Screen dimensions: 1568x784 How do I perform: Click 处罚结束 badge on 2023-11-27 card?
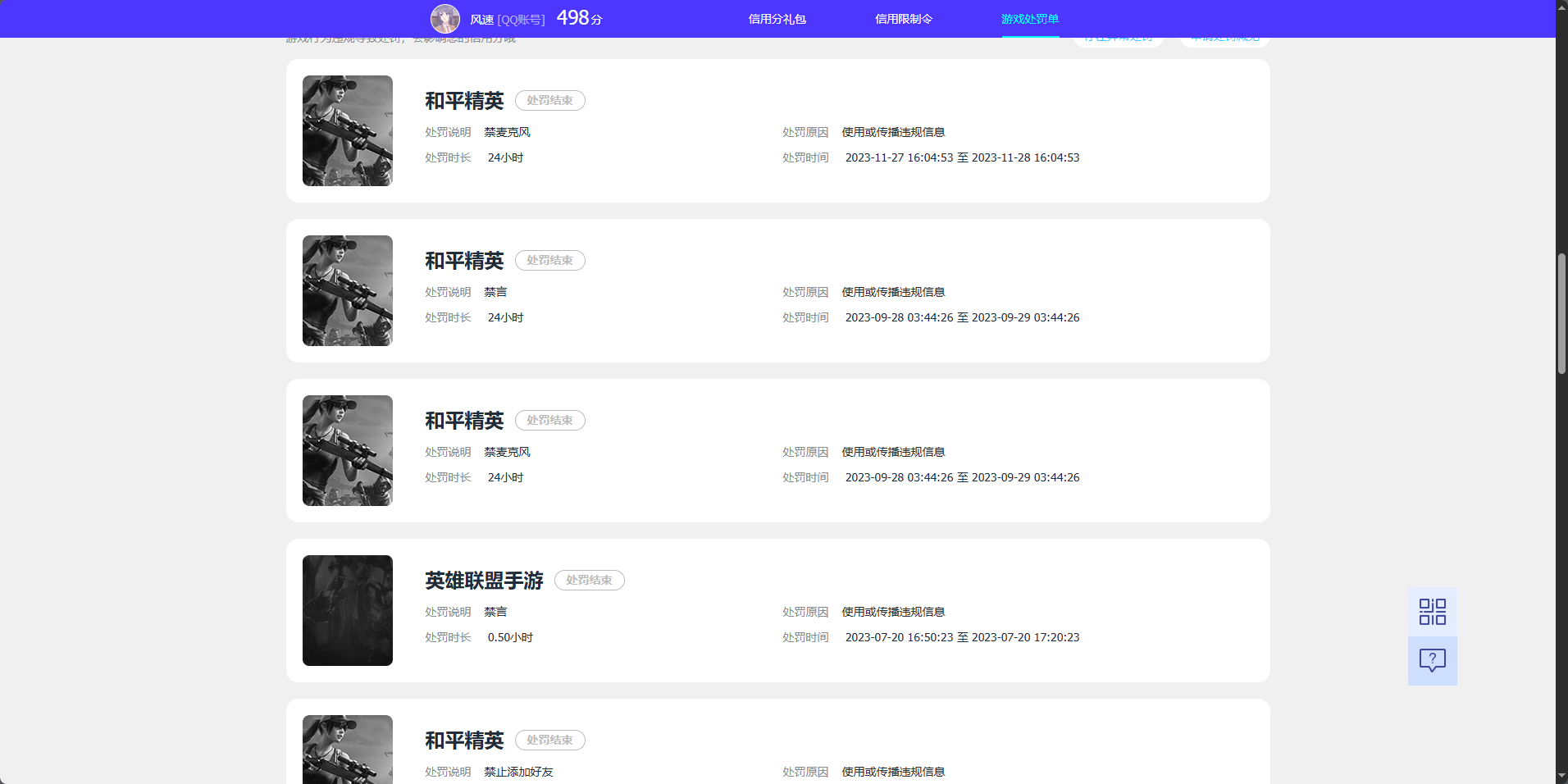pos(549,100)
